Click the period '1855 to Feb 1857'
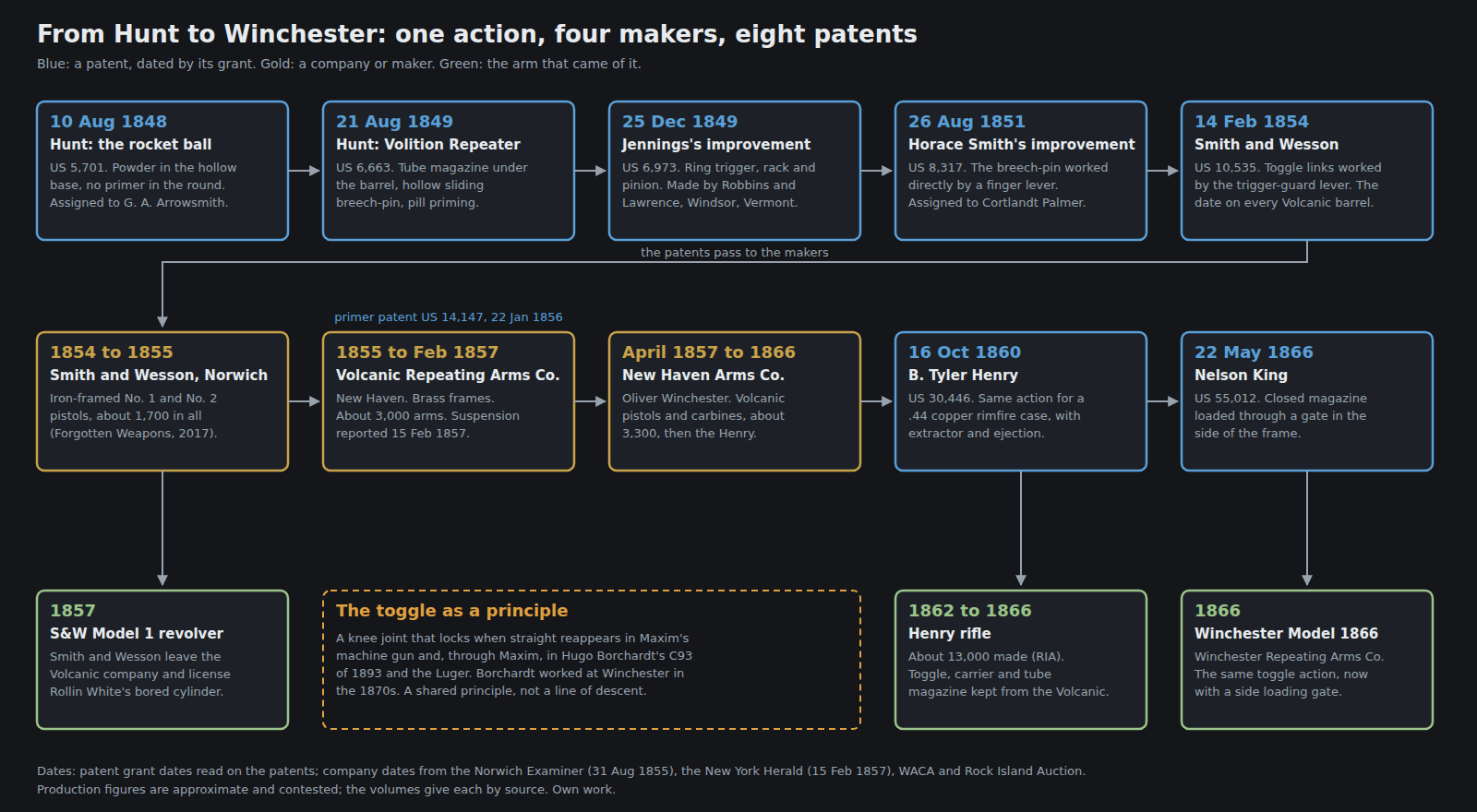 (417, 352)
